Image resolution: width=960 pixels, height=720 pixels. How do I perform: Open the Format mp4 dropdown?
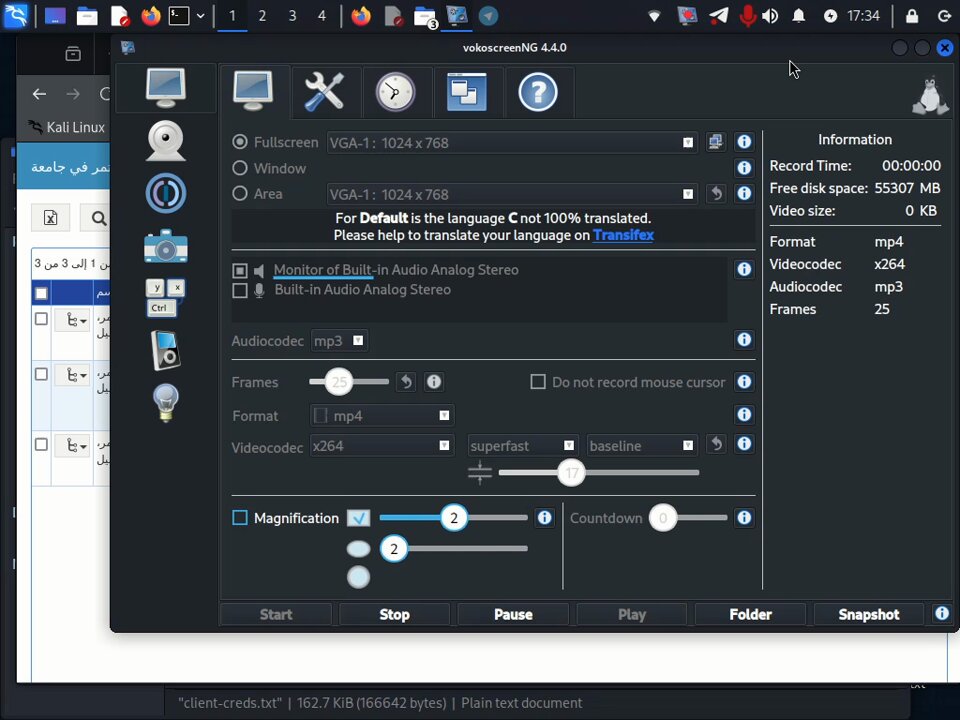point(383,416)
